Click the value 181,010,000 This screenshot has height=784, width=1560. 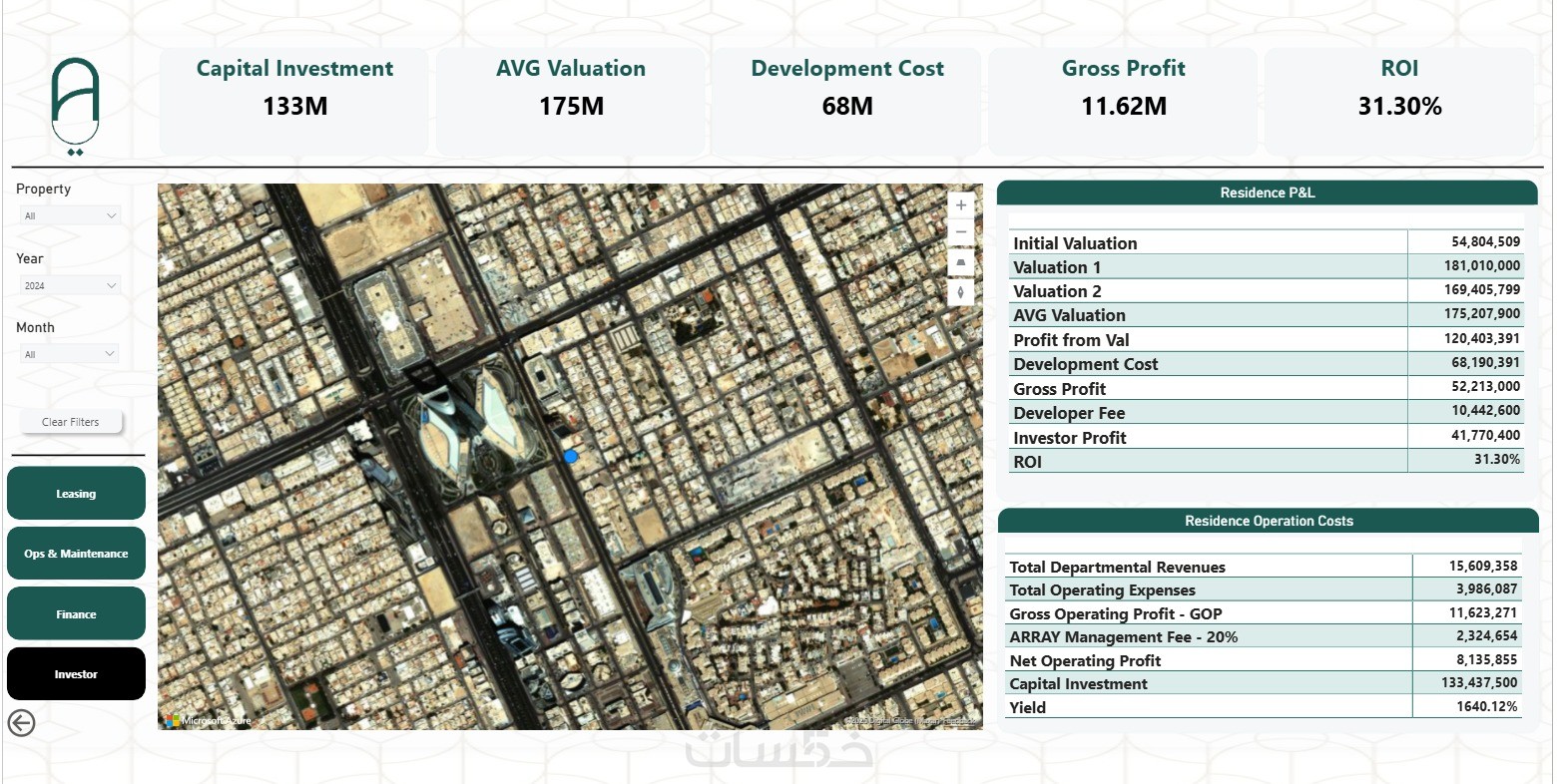(x=1482, y=265)
